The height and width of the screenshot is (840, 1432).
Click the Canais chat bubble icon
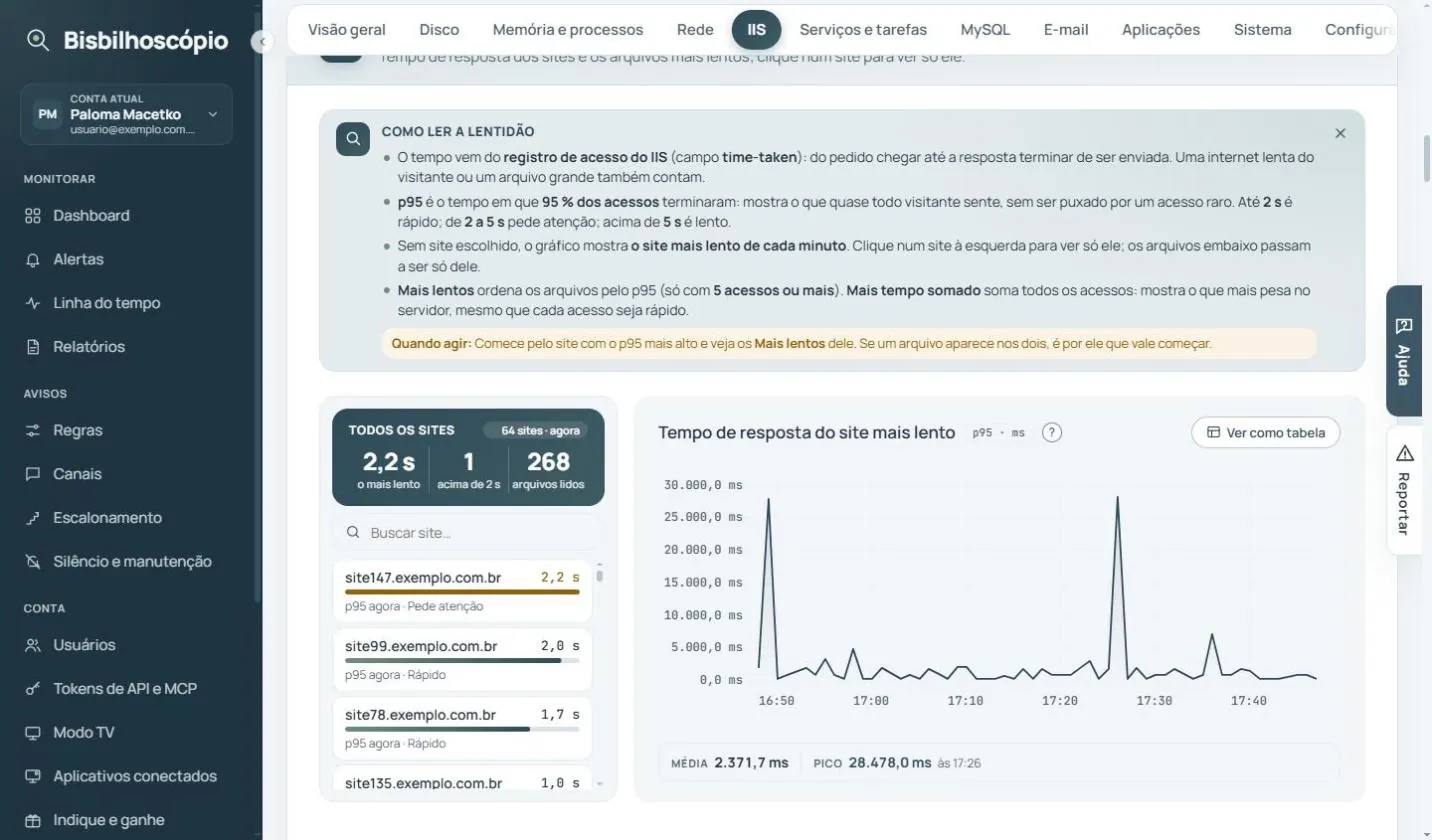tap(33, 474)
